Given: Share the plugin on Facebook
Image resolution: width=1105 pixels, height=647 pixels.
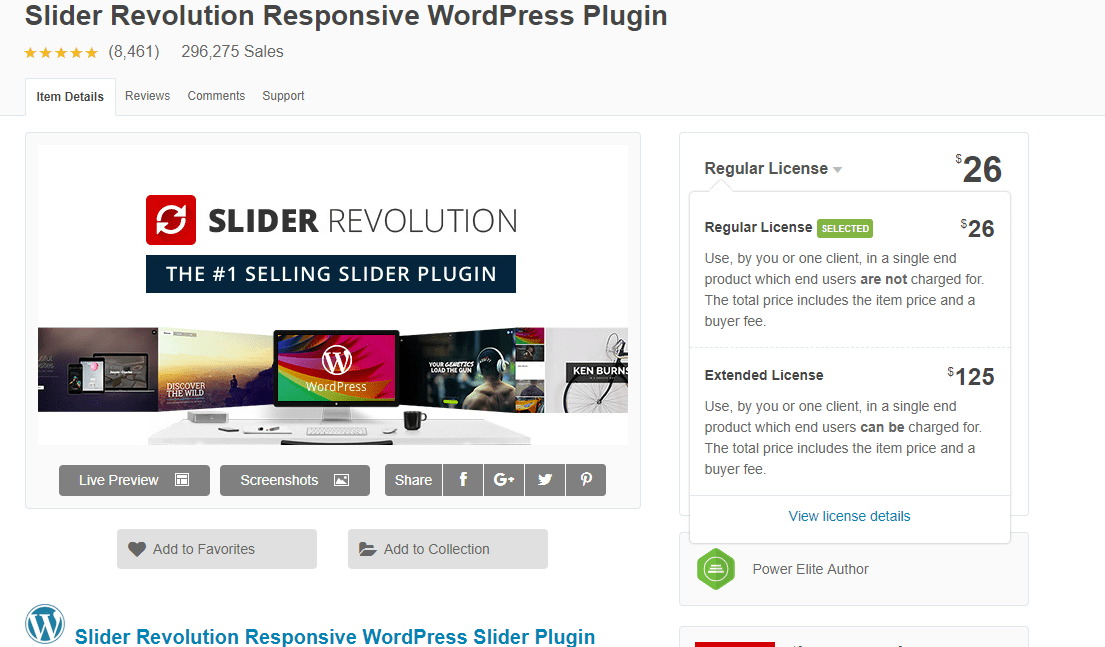Looking at the screenshot, I should click(463, 480).
